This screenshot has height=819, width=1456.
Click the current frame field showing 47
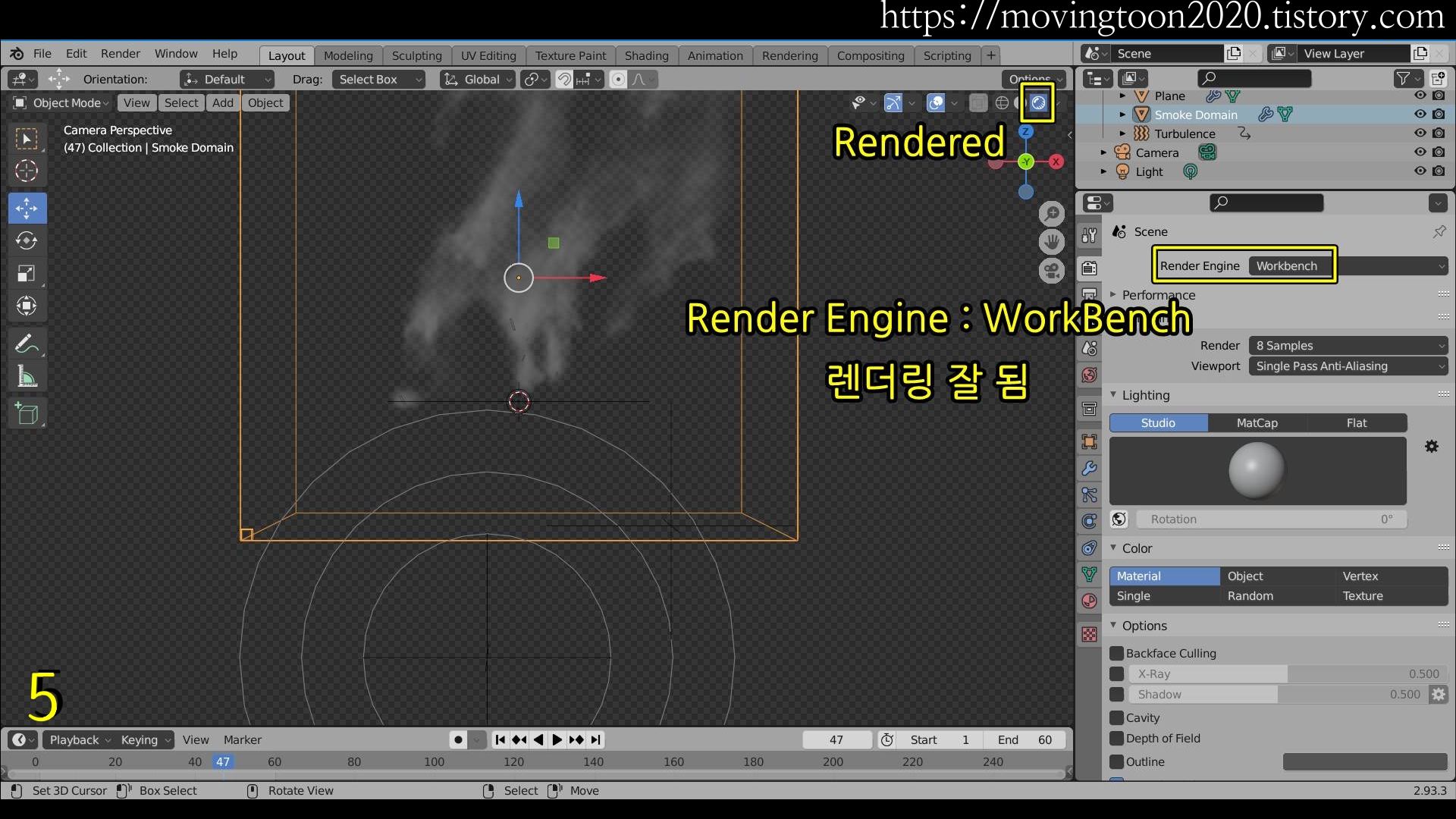click(x=836, y=739)
